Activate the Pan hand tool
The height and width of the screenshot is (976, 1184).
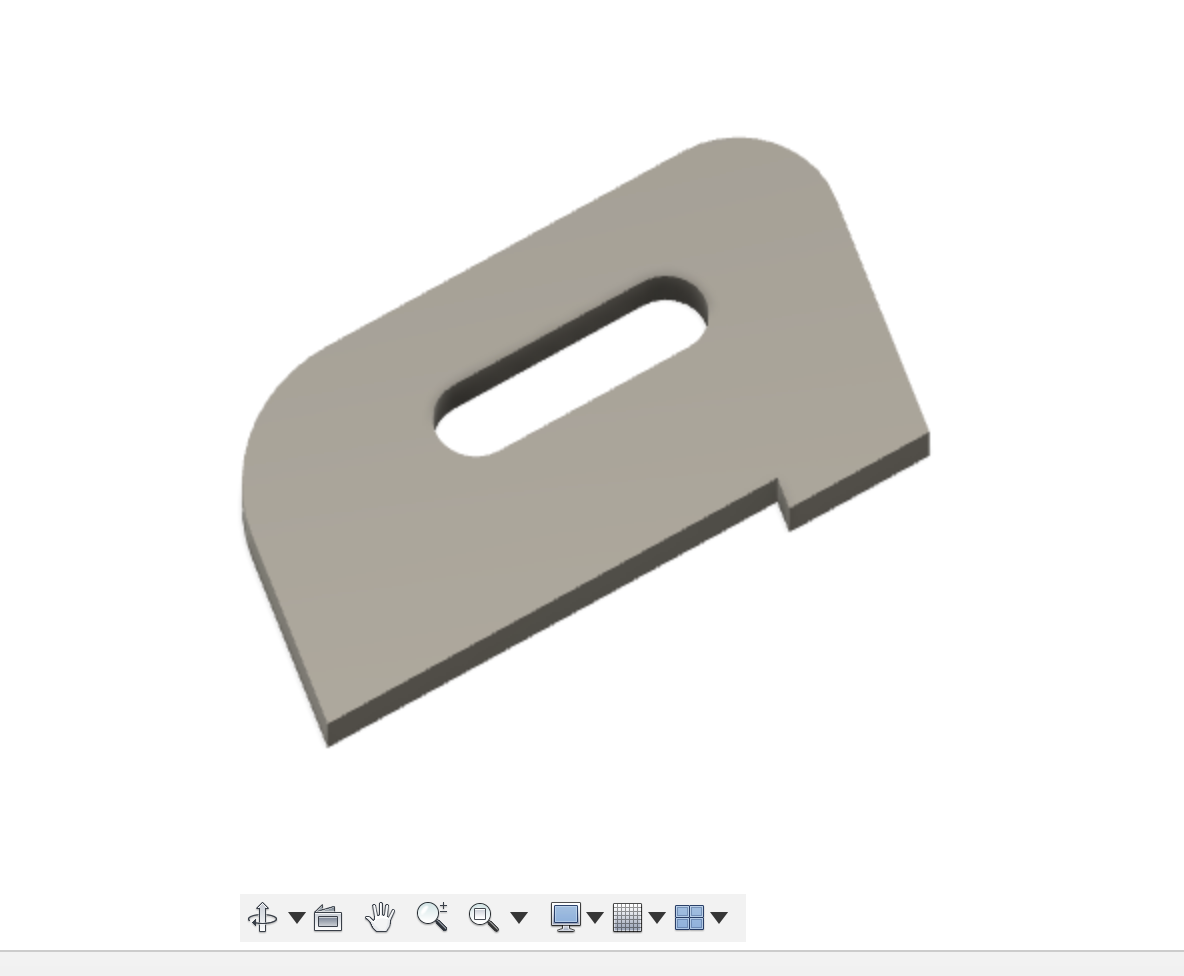pyautogui.click(x=380, y=917)
